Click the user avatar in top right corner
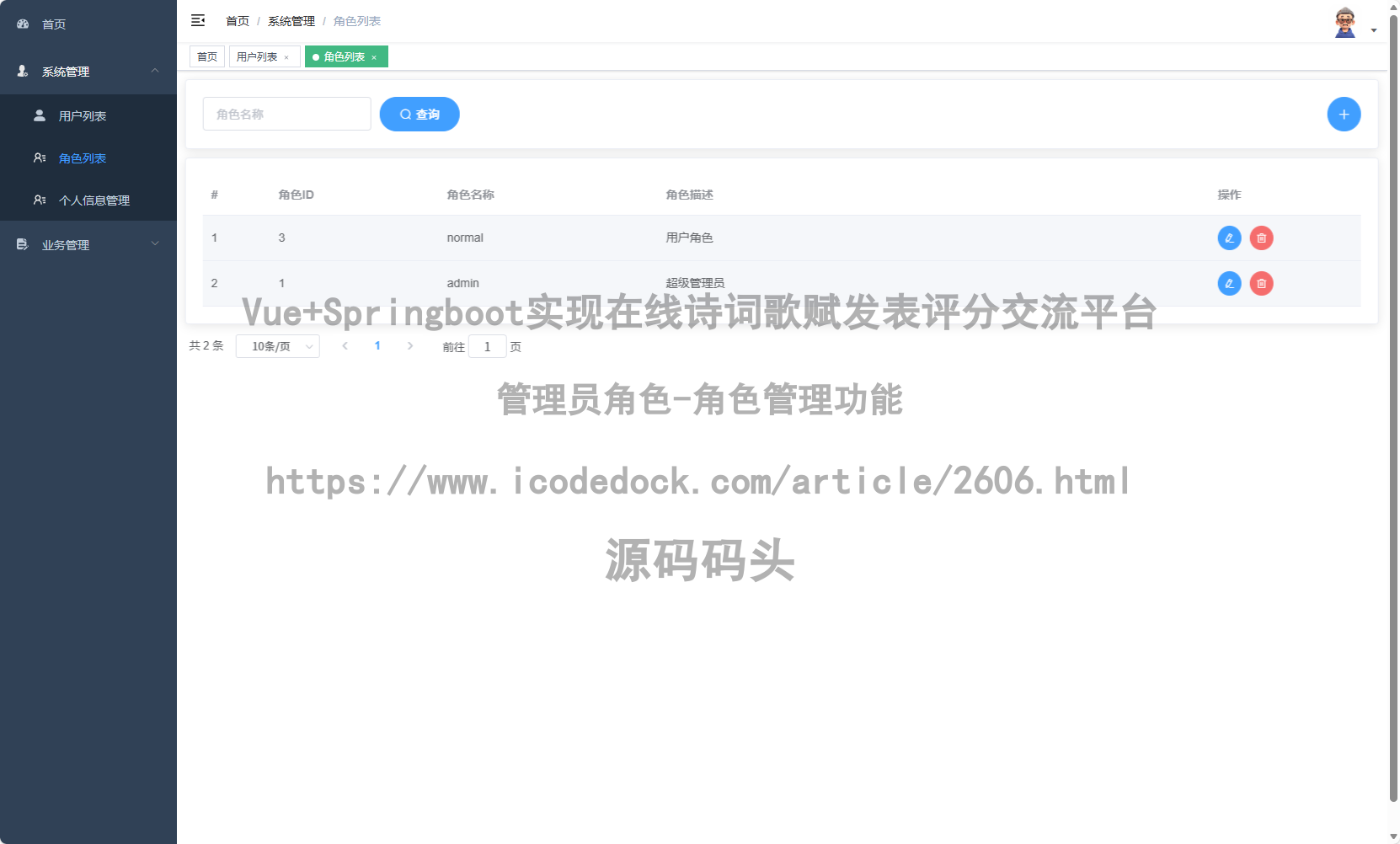This screenshot has height=844, width=1400. 1344,23
